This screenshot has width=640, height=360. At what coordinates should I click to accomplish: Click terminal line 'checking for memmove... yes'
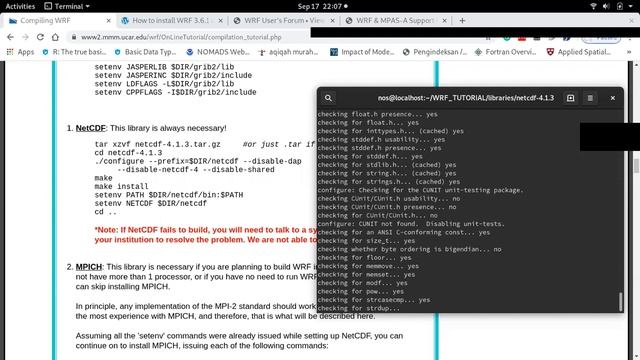(368, 266)
